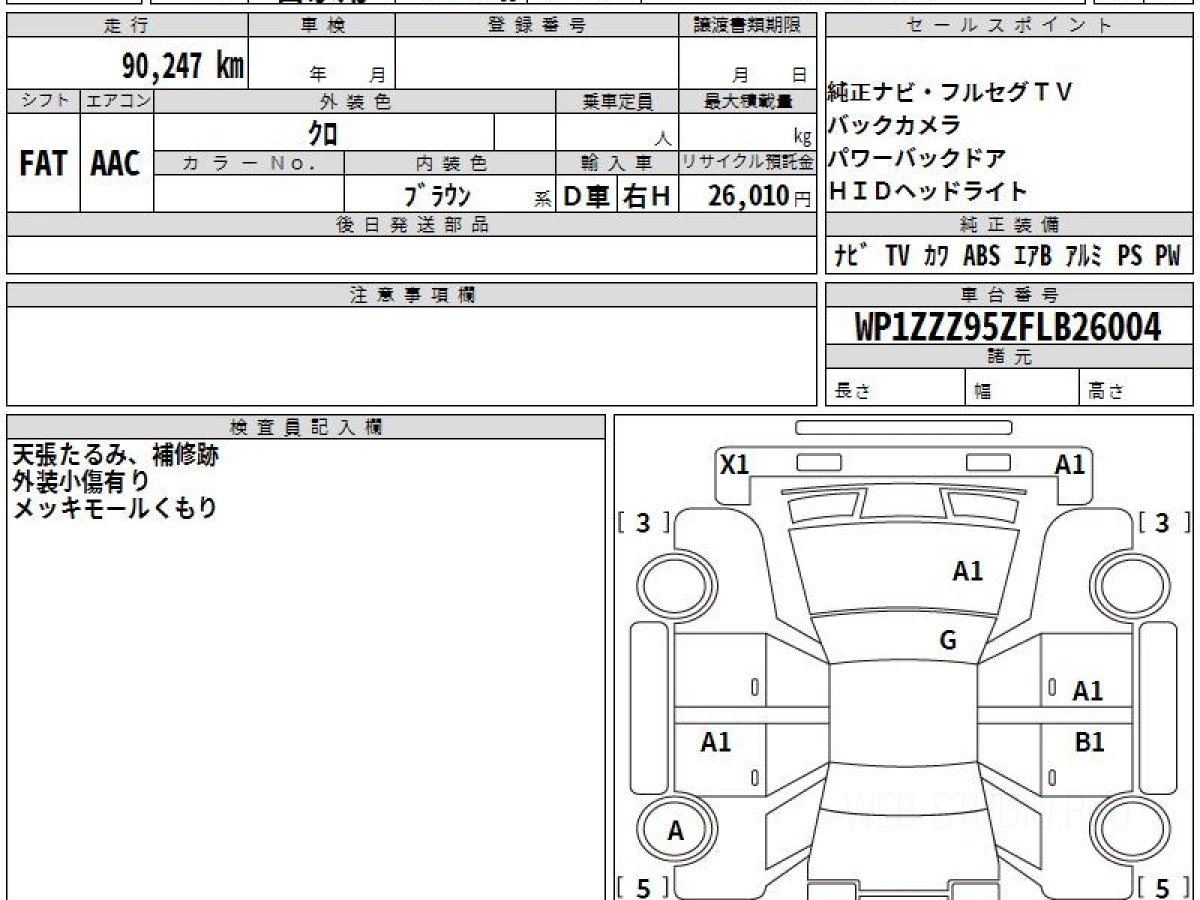Select the 諸元 heading
1200x900 pixels.
(1009, 357)
